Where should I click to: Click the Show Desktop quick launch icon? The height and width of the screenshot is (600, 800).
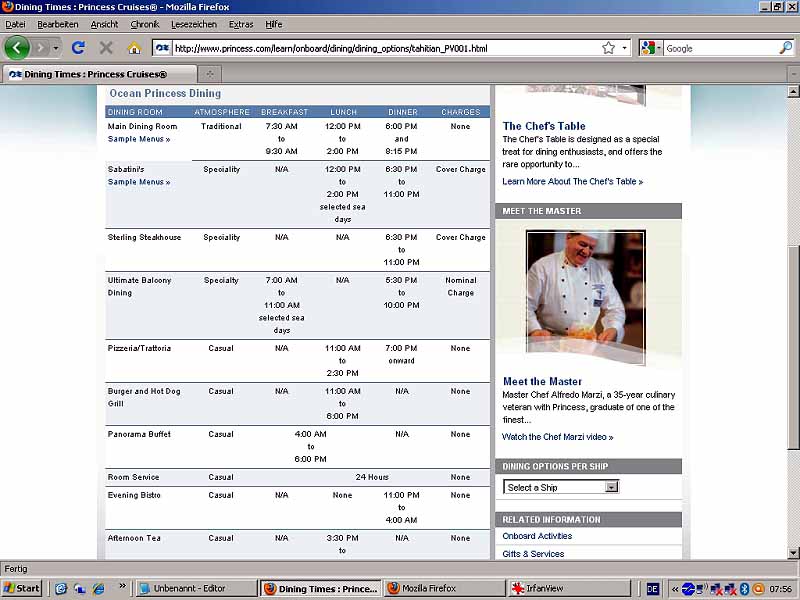click(79, 588)
